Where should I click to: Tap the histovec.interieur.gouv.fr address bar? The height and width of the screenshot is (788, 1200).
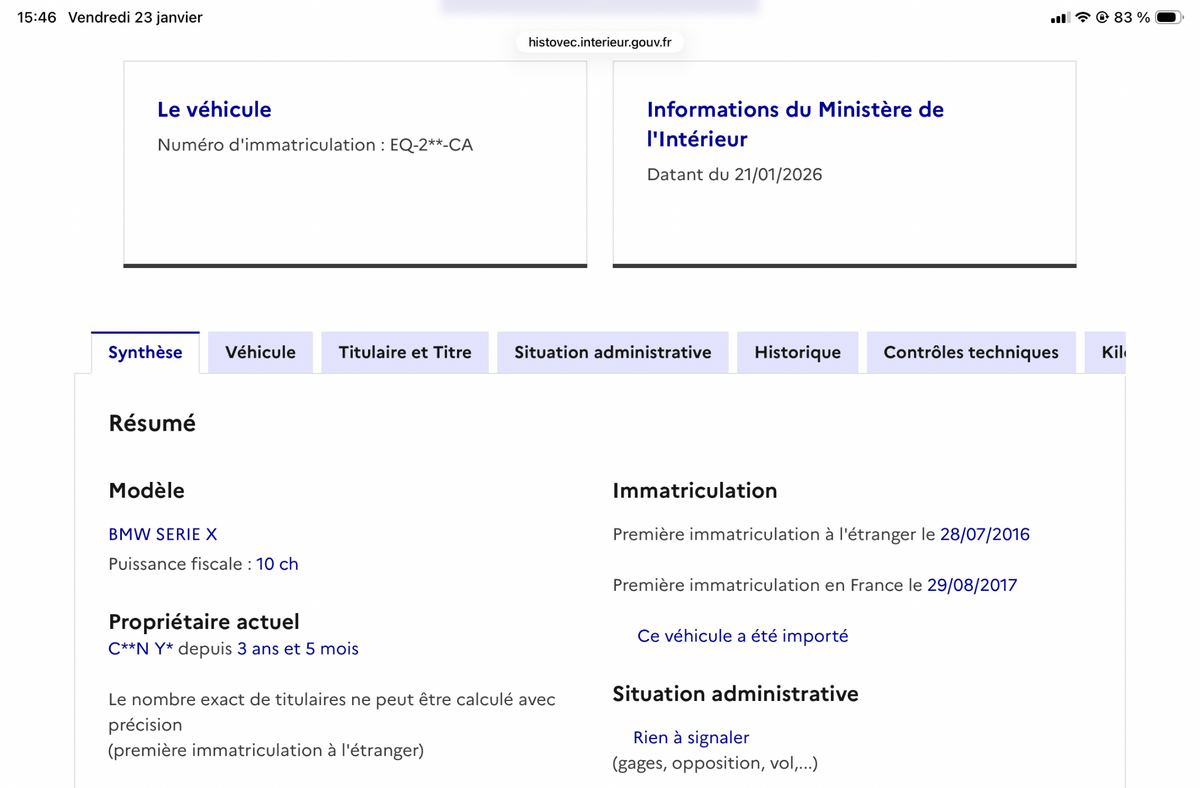600,42
